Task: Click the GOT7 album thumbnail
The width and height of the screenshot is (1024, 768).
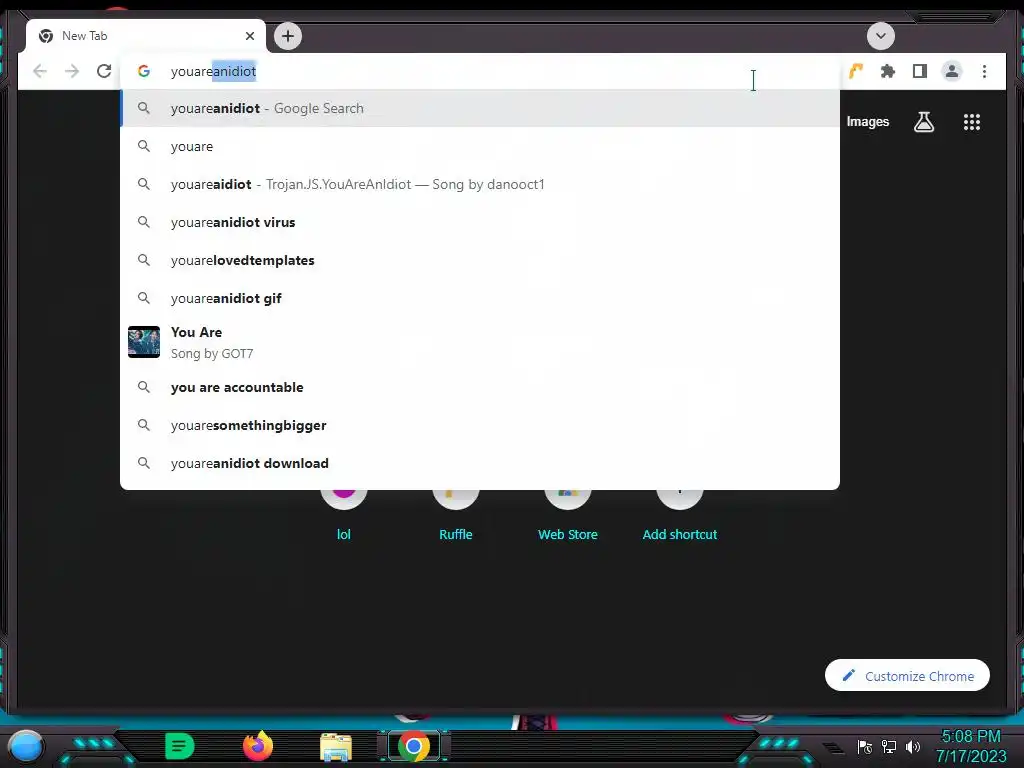Action: click(x=144, y=342)
